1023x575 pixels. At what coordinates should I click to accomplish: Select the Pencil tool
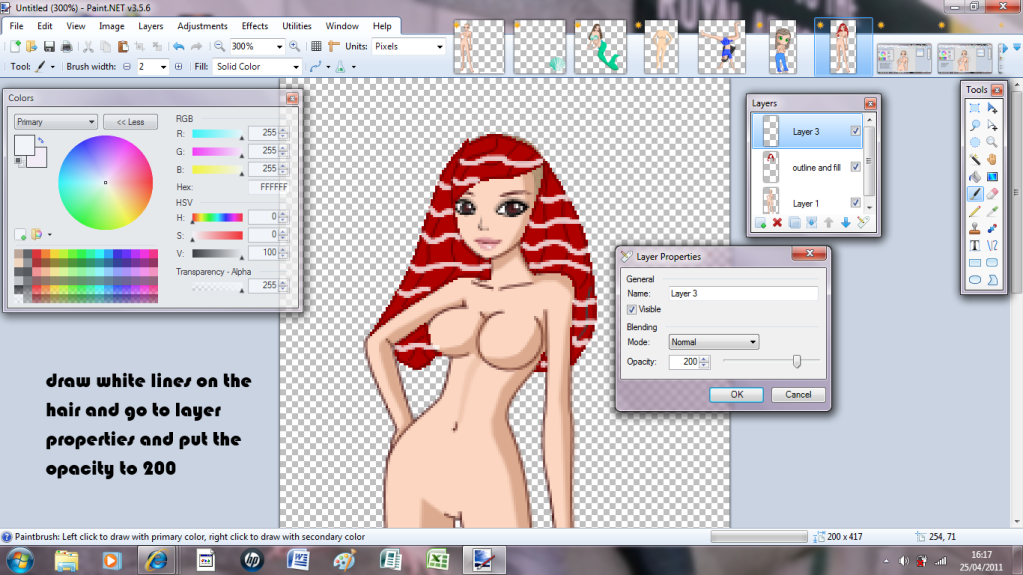pos(975,211)
